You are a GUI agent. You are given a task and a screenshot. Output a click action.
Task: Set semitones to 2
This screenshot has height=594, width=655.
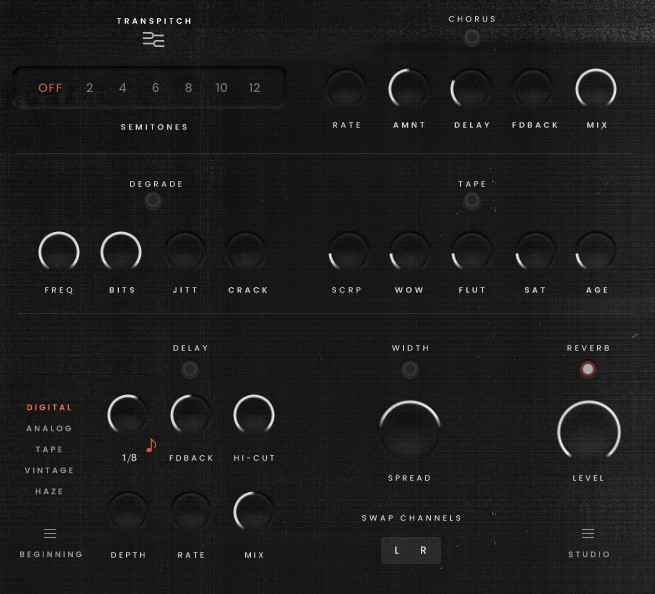tap(89, 88)
